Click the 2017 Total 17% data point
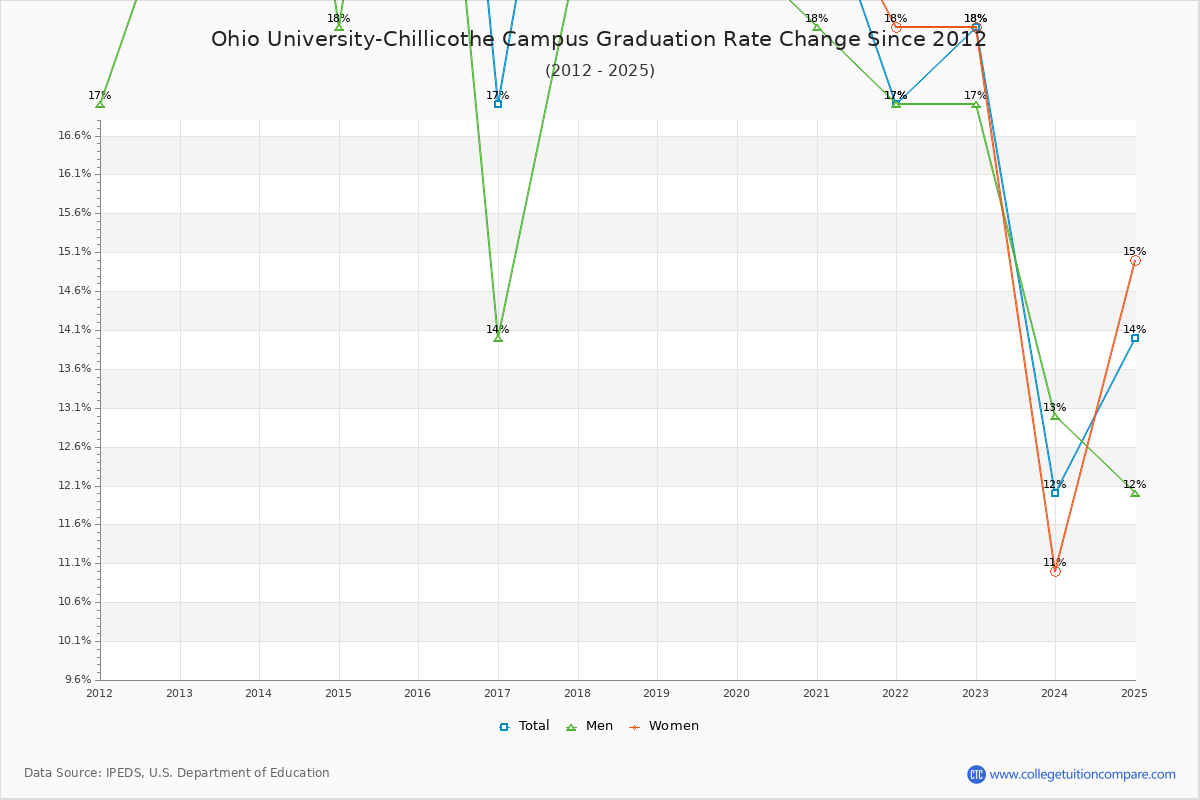Screen dimensions: 1200x800 click(x=498, y=104)
